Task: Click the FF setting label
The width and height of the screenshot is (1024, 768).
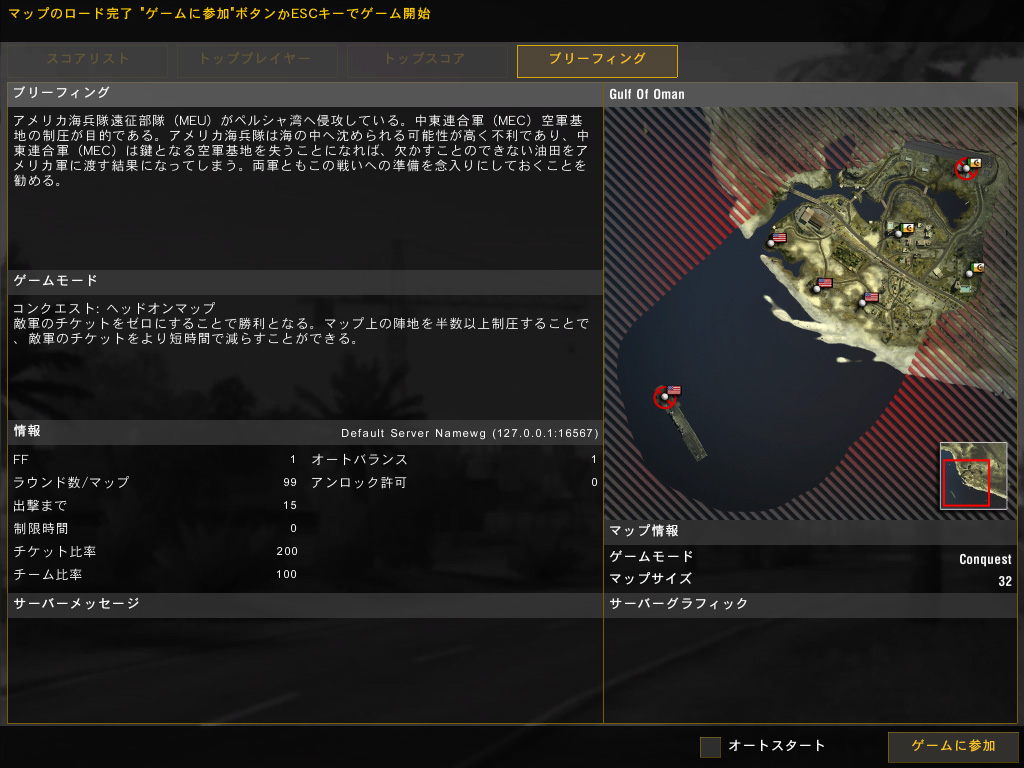Action: coord(21,460)
